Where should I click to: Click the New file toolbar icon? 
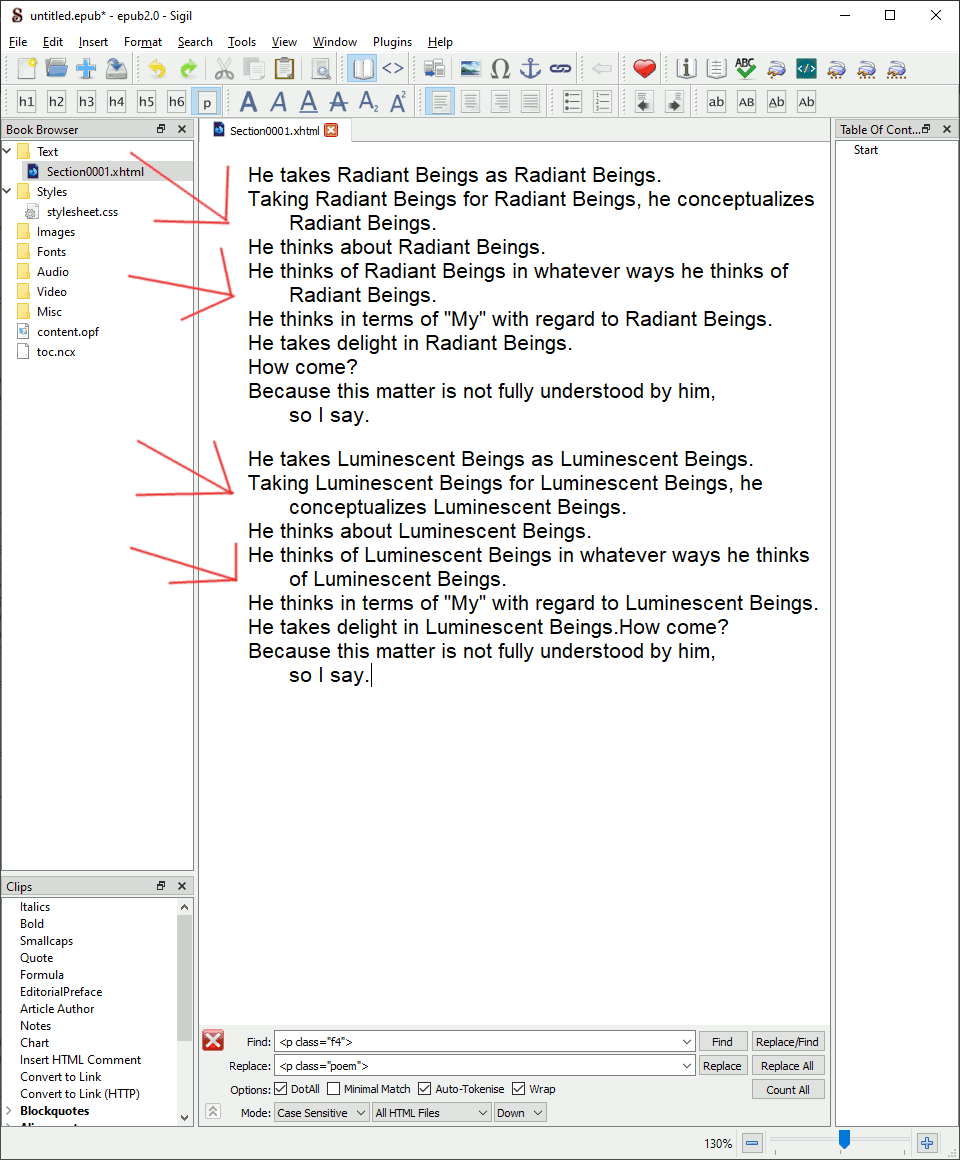tap(27, 69)
